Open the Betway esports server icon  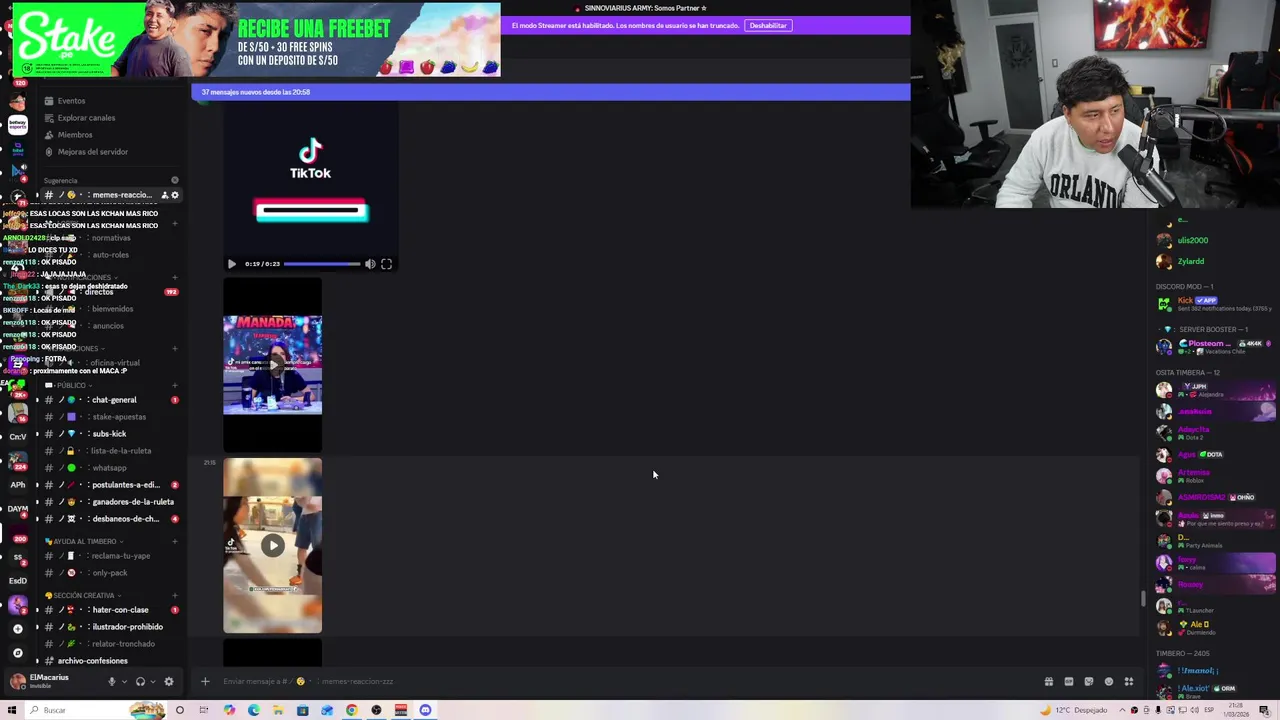[x=17, y=125]
